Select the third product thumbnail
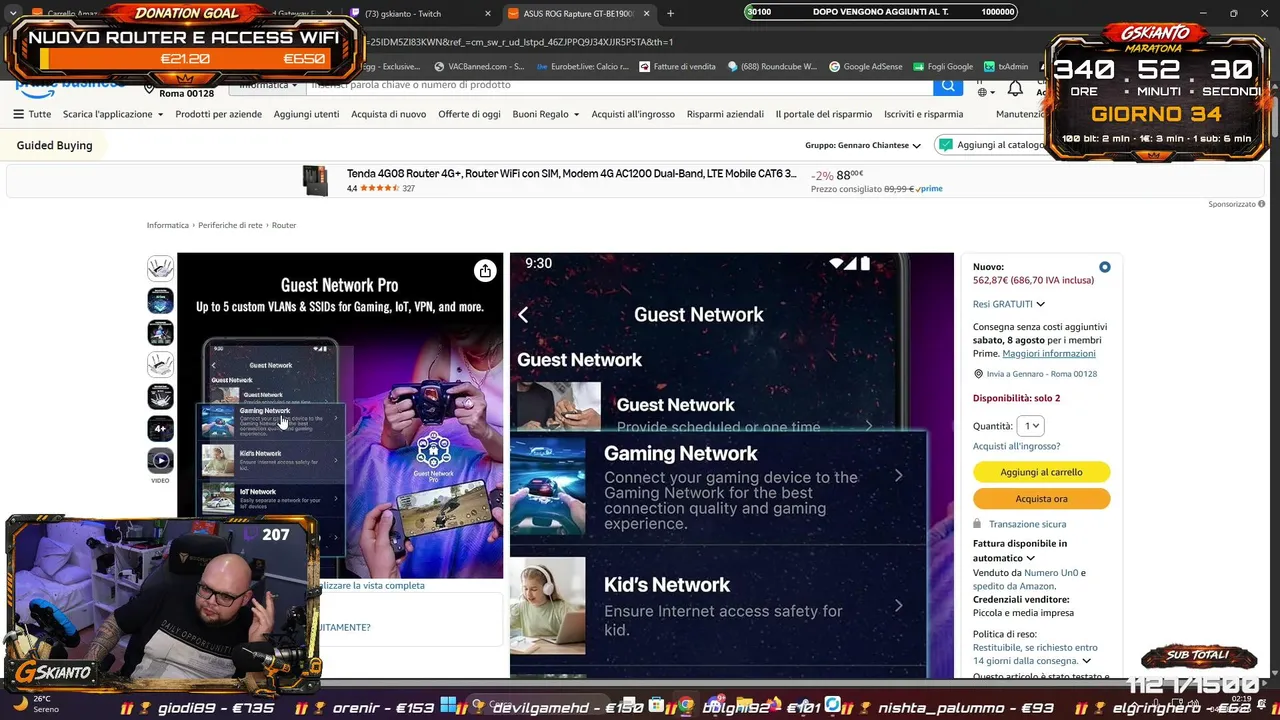The height and width of the screenshot is (720, 1280). [x=160, y=332]
